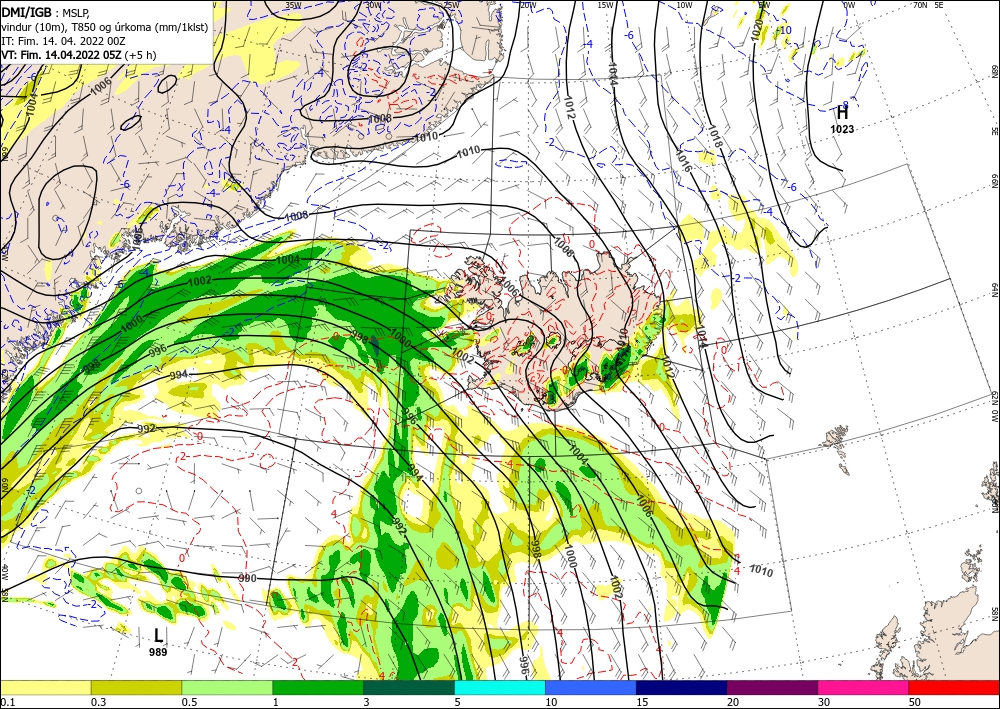Screen dimensions: 1000x709
Task: Click the '0.5' legend scale value
Action: [188, 702]
